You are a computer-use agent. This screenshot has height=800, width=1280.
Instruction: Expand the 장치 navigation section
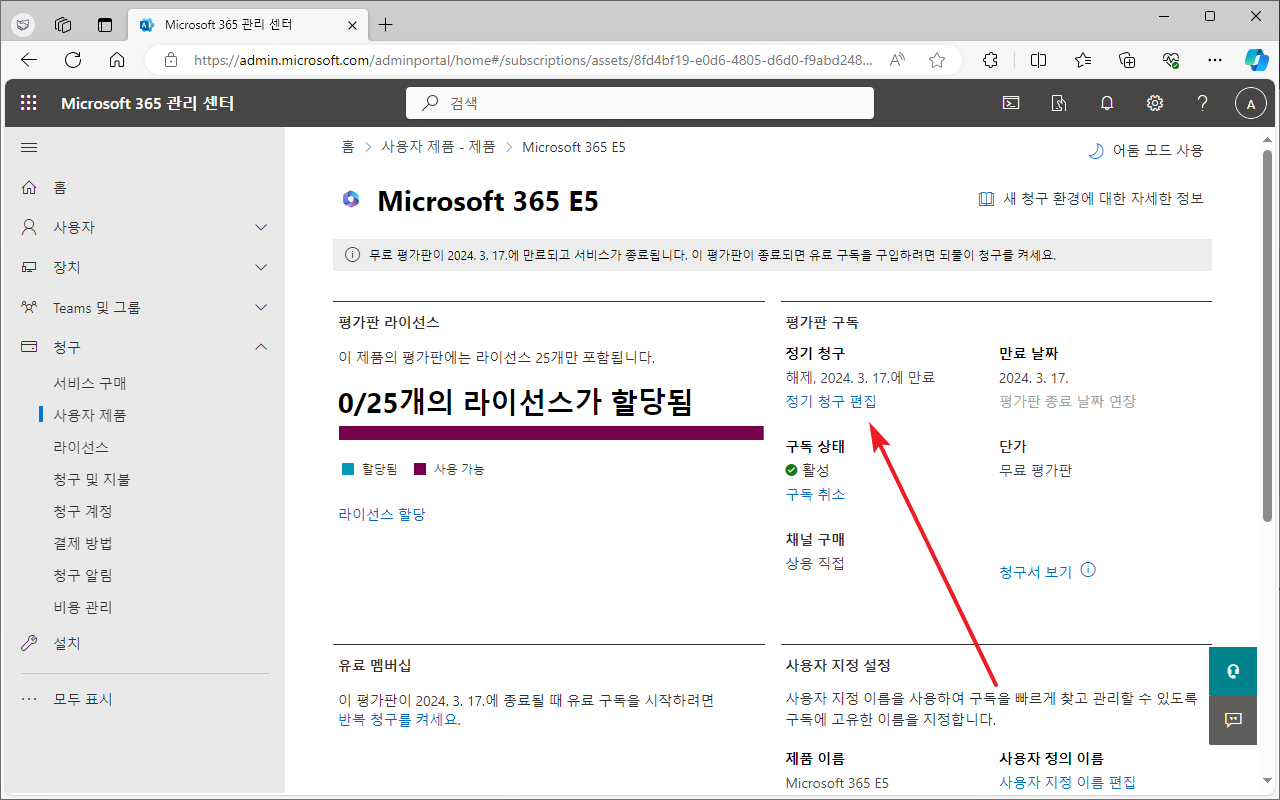coord(261,267)
